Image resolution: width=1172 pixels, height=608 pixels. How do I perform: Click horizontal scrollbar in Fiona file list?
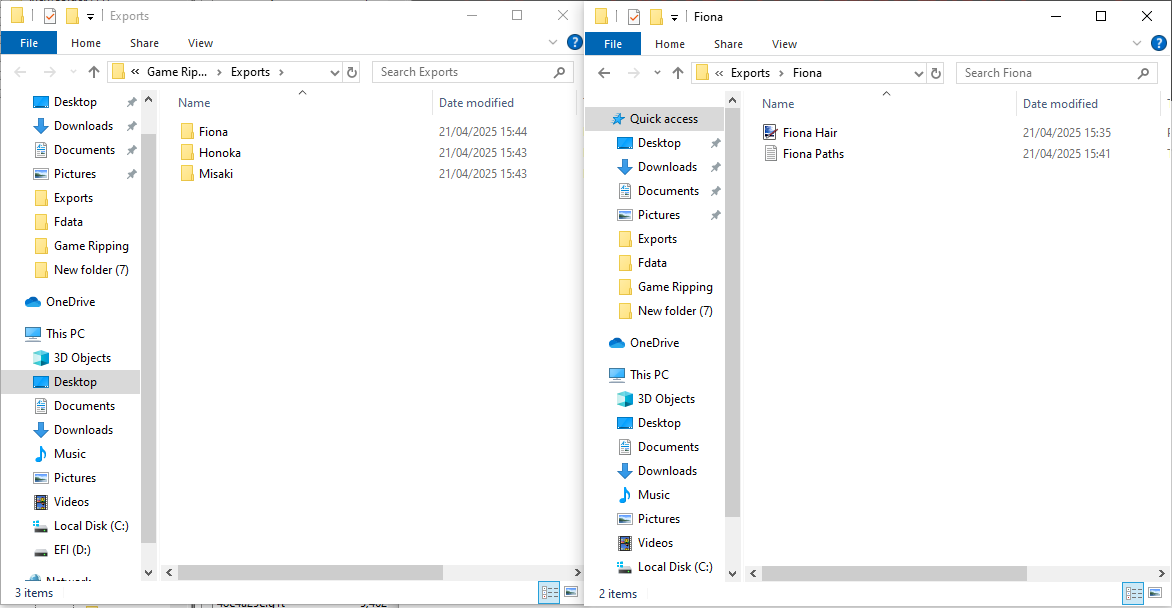click(894, 574)
